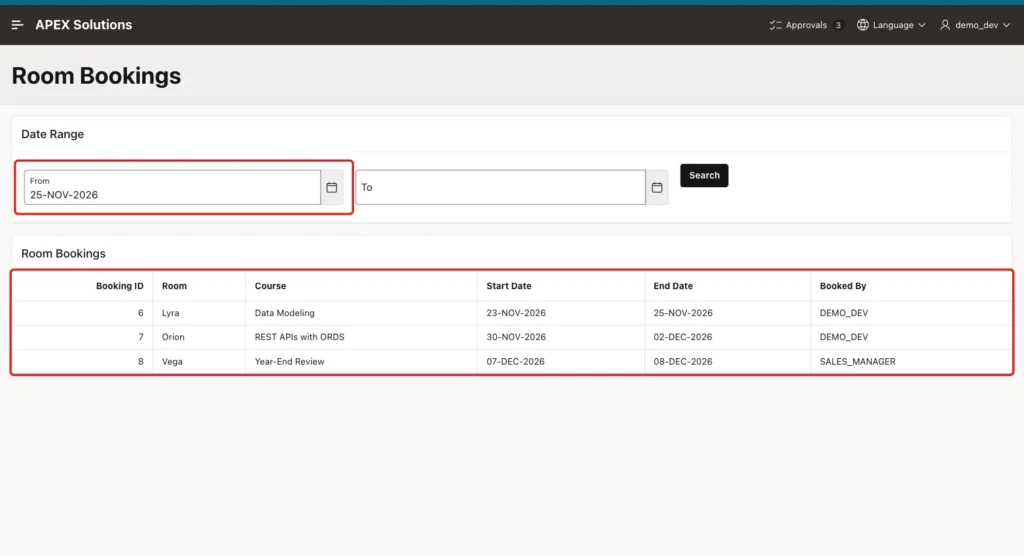Click the Room Bookings page heading
Viewport: 1024px width, 556px height.
(x=96, y=76)
